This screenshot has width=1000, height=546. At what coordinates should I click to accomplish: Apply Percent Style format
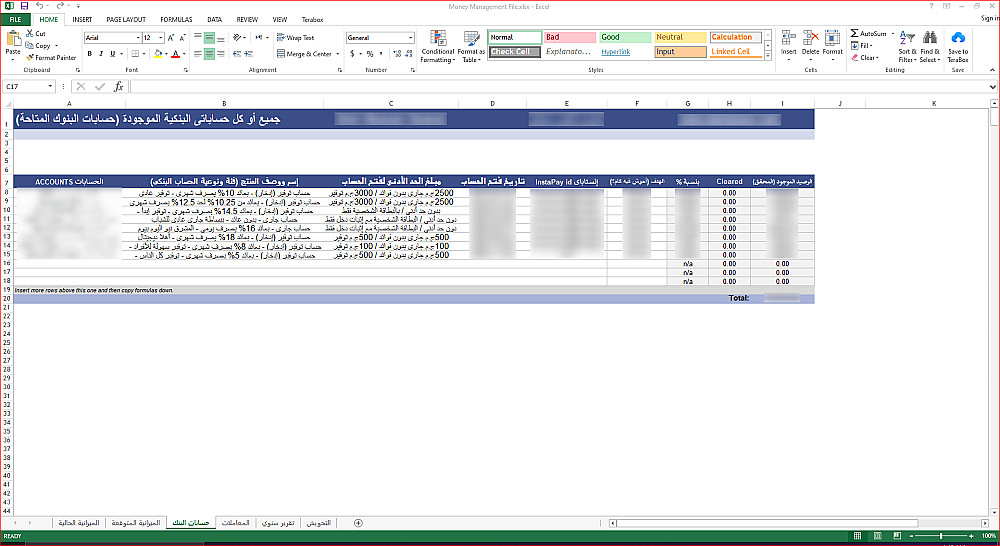tap(370, 54)
